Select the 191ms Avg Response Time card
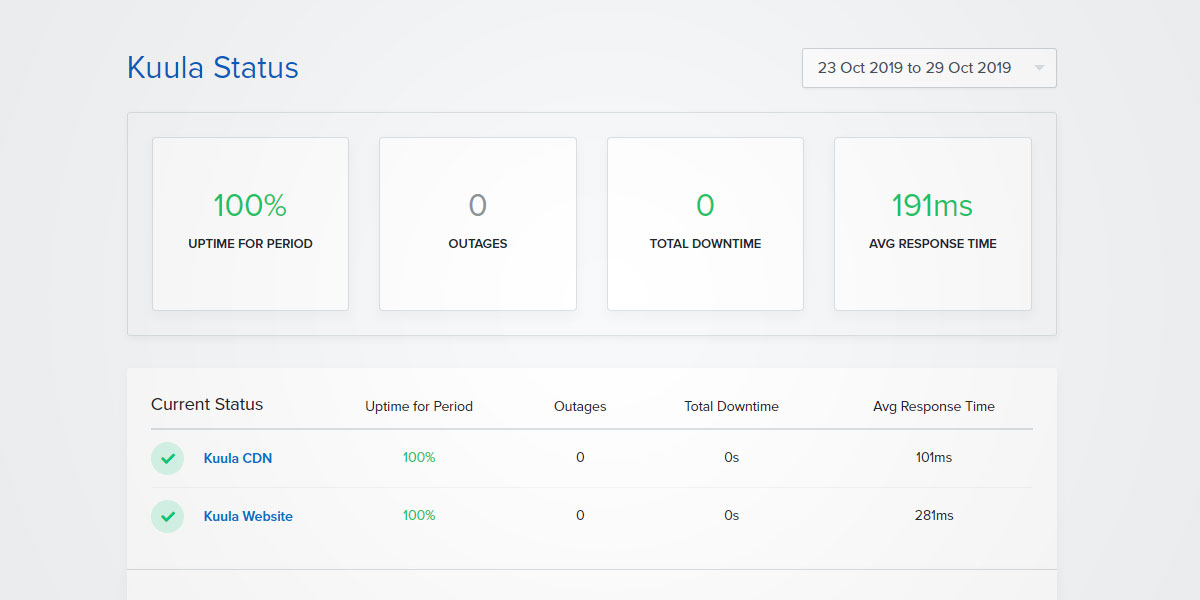 click(933, 224)
